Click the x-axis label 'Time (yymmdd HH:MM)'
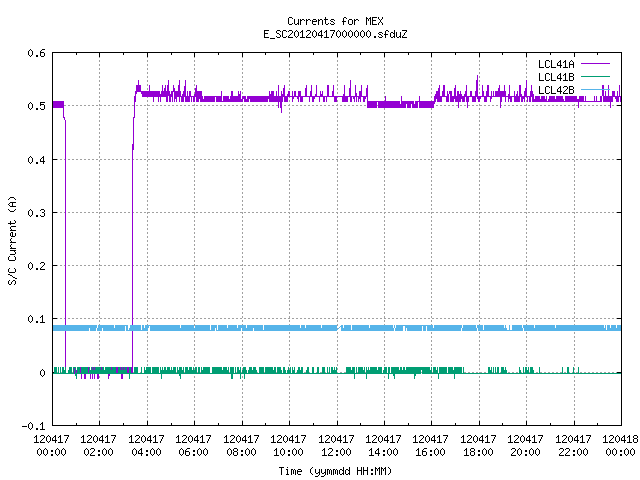Screen dimensions: 640x480 point(335,471)
